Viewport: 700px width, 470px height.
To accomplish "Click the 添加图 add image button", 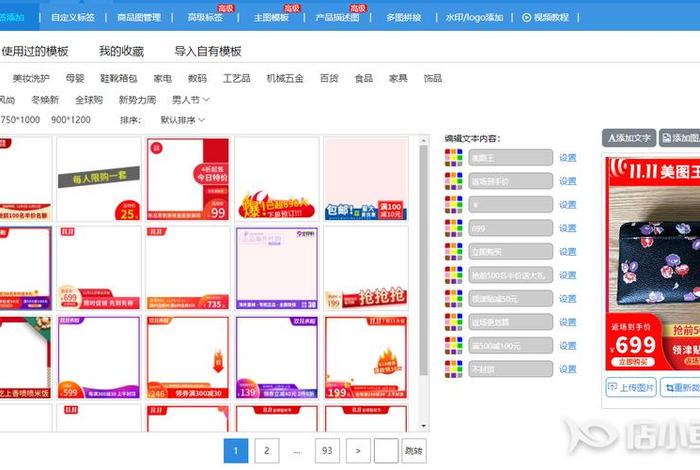I will [680, 138].
